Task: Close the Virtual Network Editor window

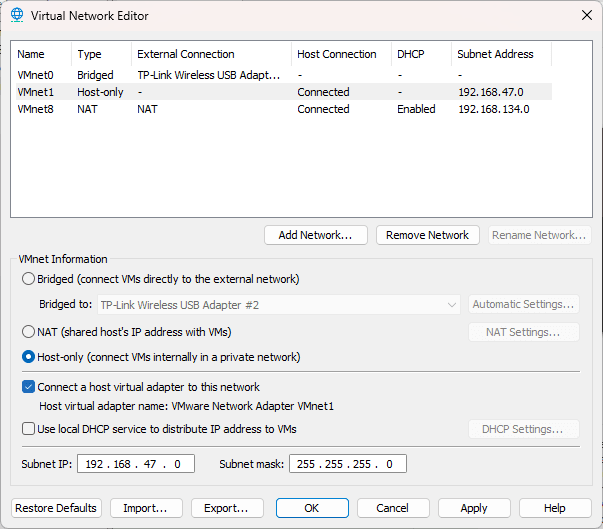Action: pyautogui.click(x=585, y=15)
